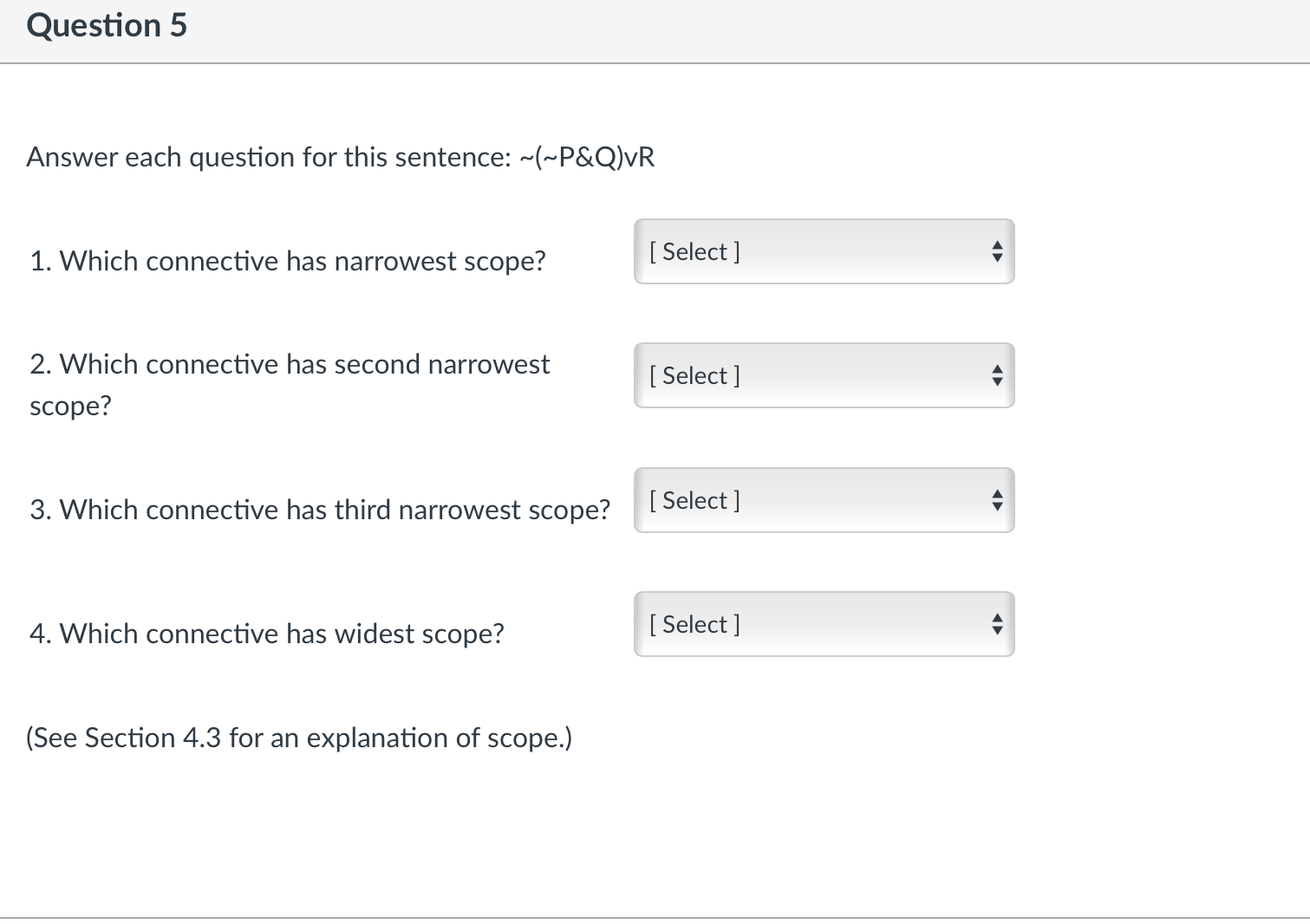Open the third narrowest scope dropdown
The image size is (1310, 924).
click(x=822, y=499)
